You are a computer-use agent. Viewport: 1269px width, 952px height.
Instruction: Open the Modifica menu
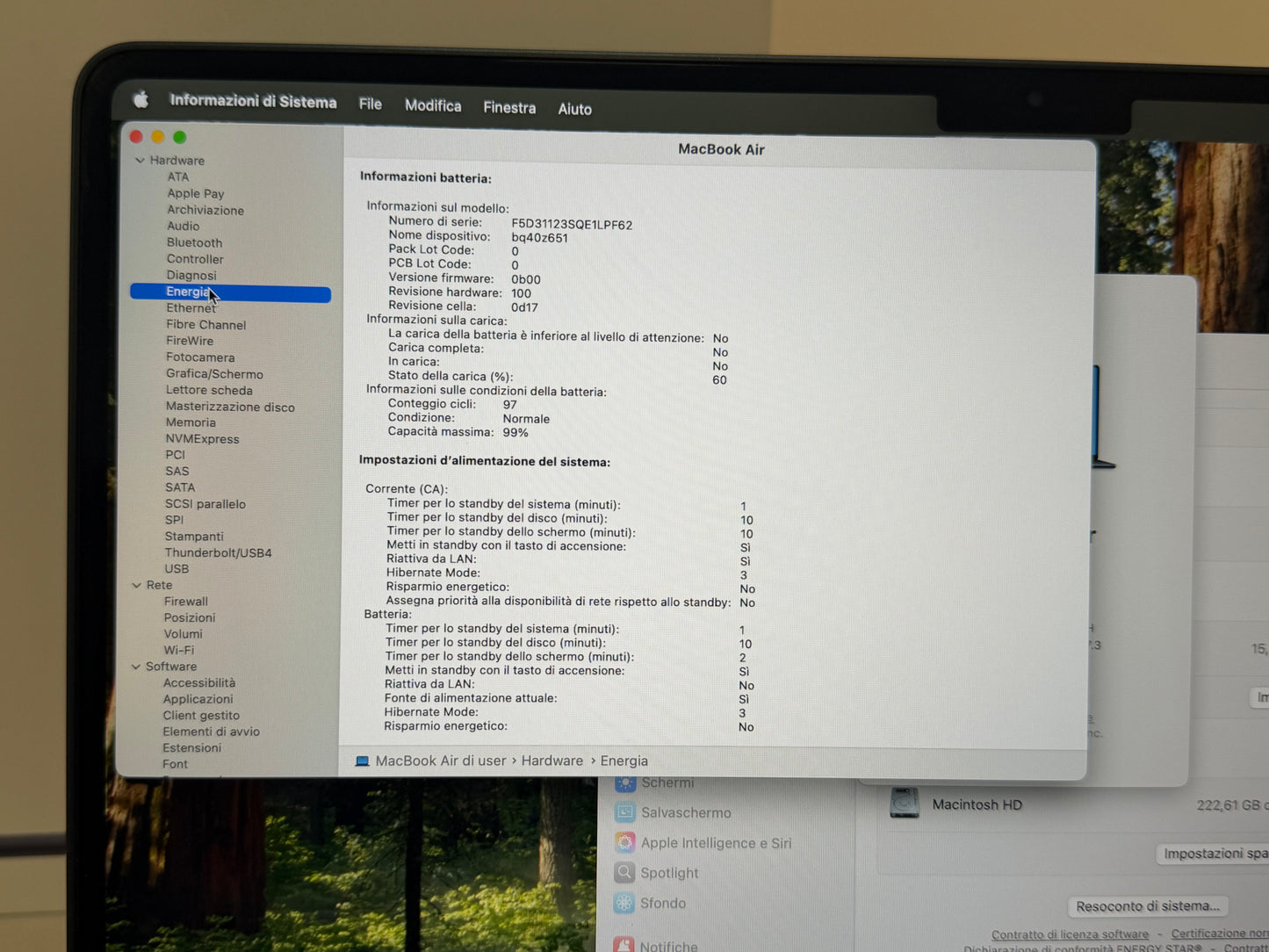[x=433, y=105]
